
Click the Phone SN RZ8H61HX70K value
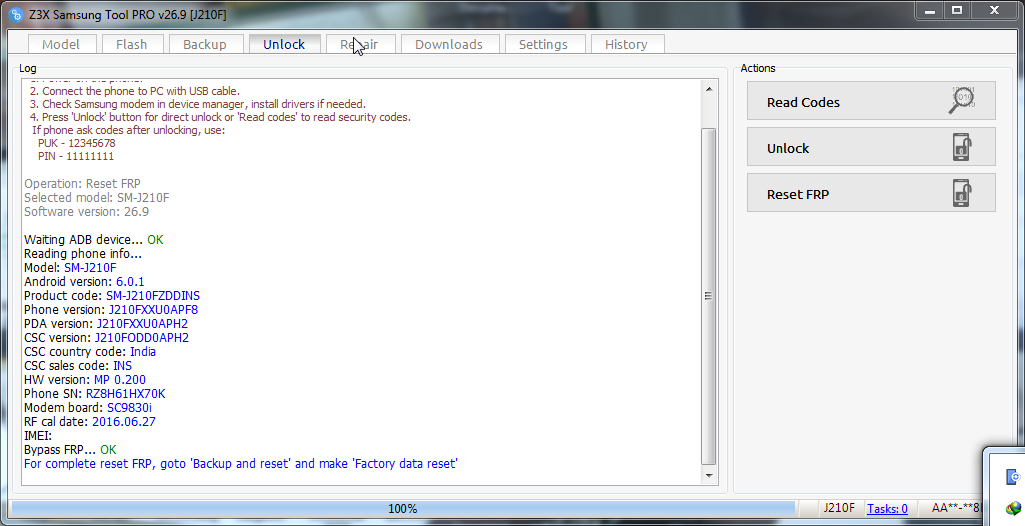click(x=126, y=393)
